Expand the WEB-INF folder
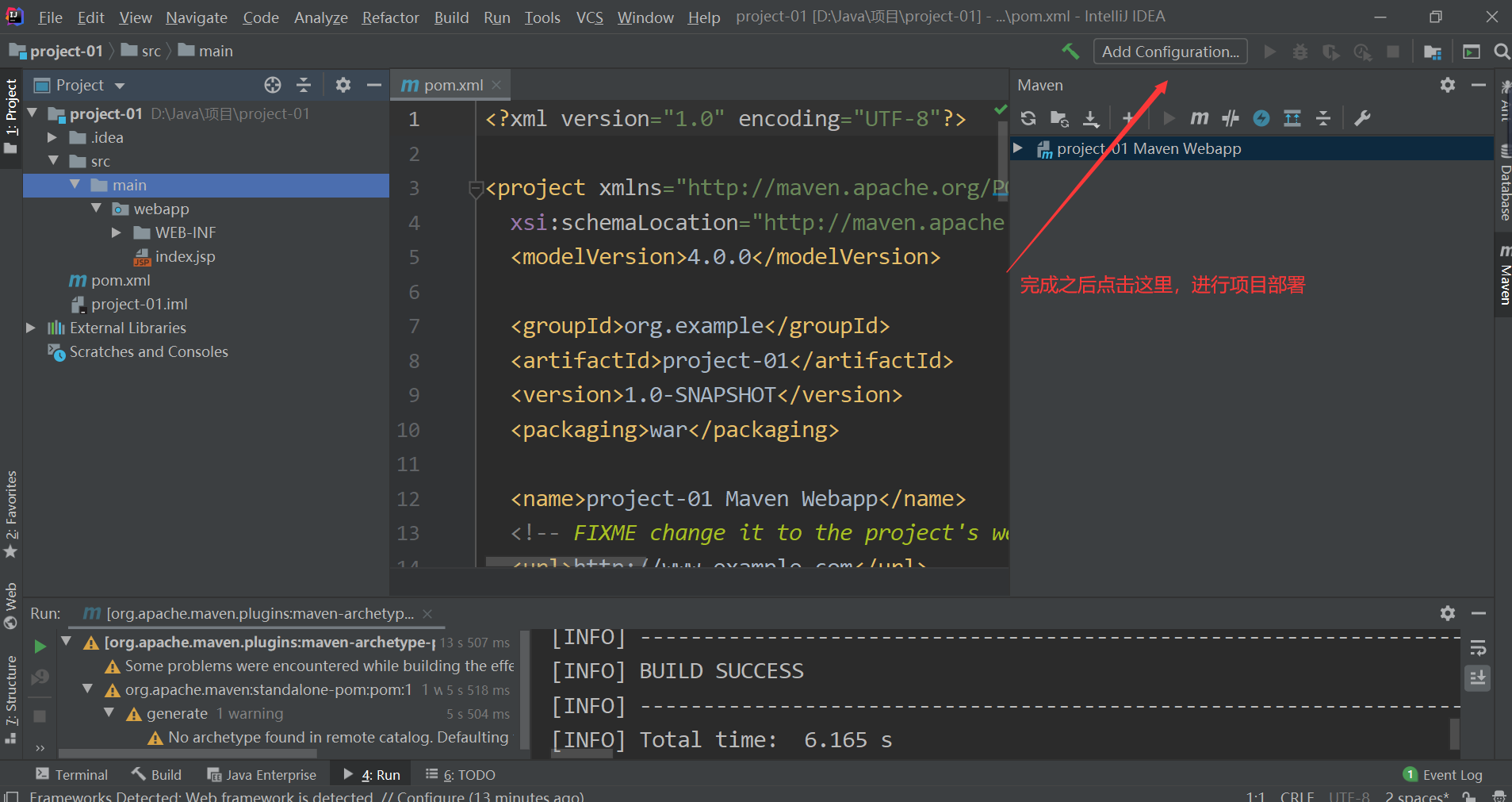 coord(117,232)
